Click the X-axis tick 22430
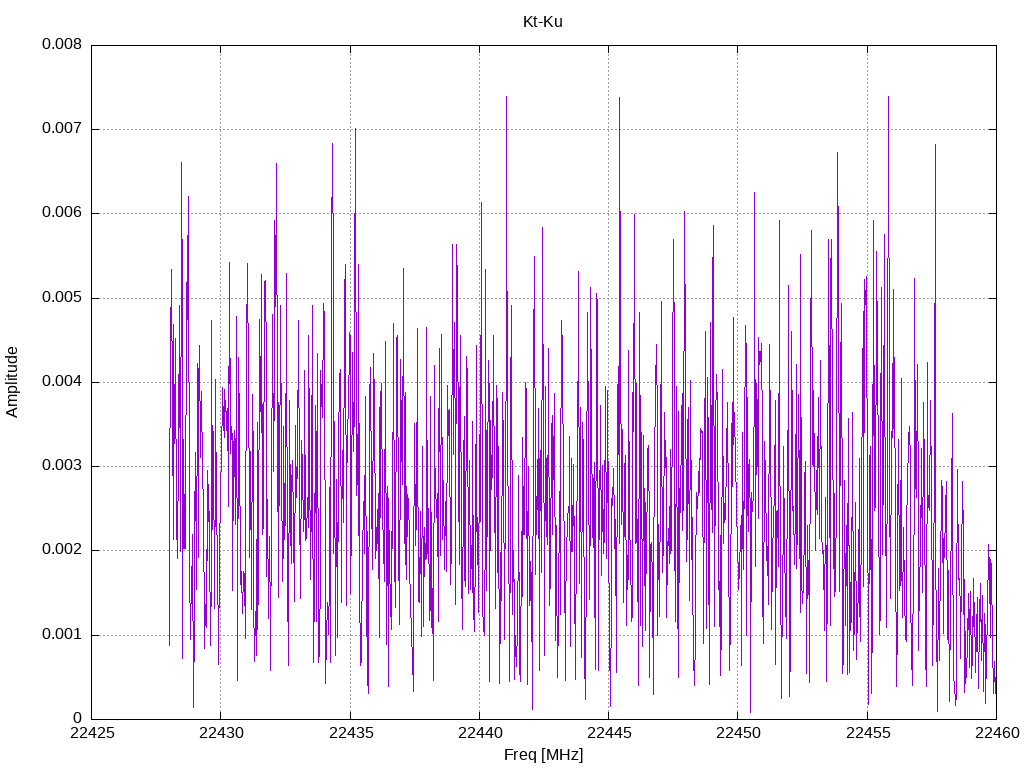 (221, 733)
